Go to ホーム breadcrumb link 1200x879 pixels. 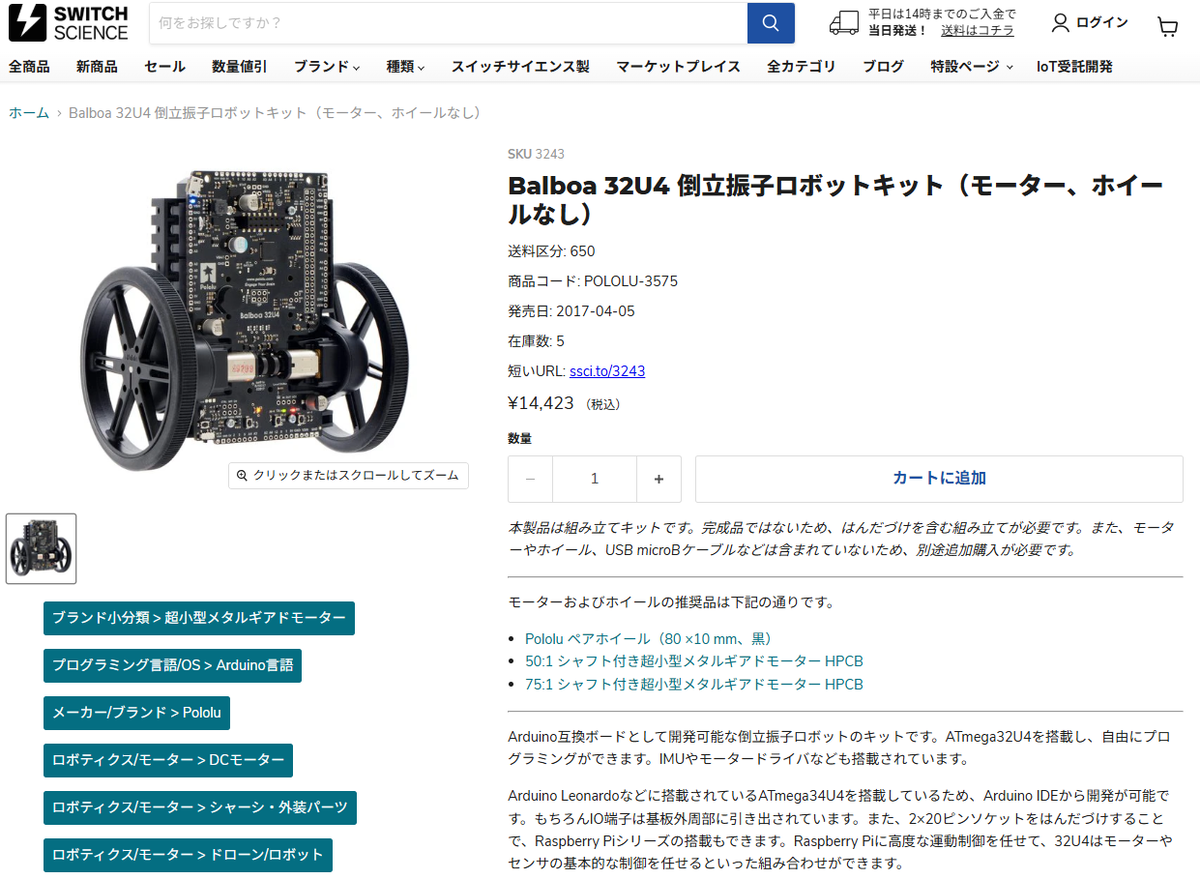pos(29,113)
